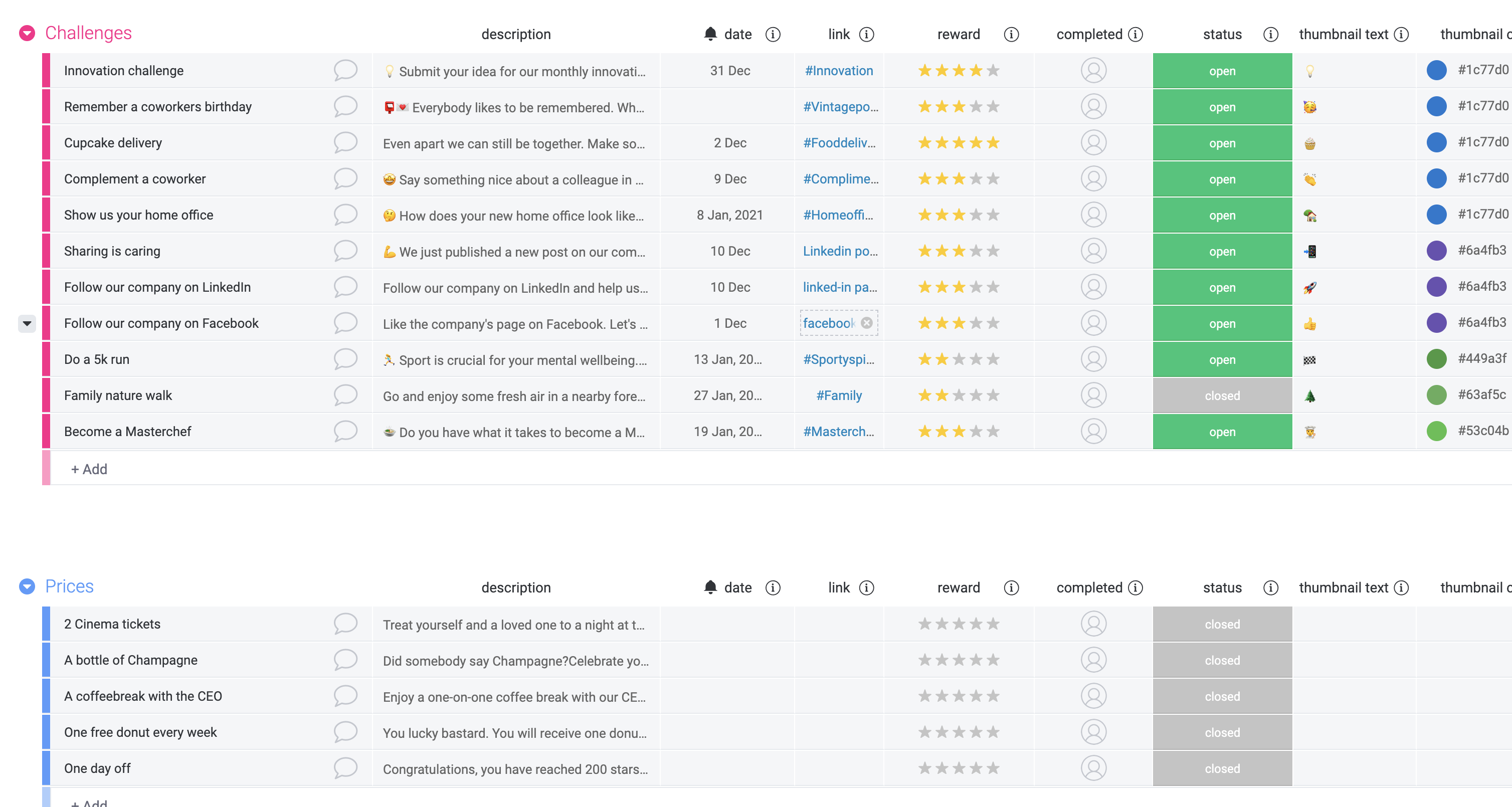Collapse the Prices group
This screenshot has width=1512, height=807.
coord(27,587)
